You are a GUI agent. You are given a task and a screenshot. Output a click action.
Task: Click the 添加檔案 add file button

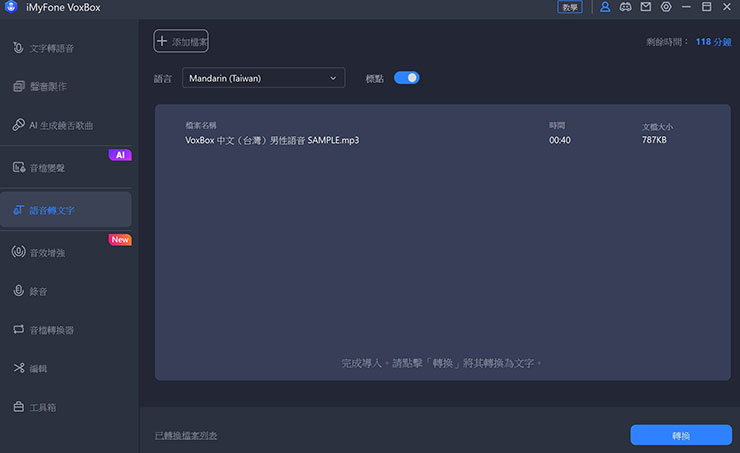pyautogui.click(x=181, y=41)
